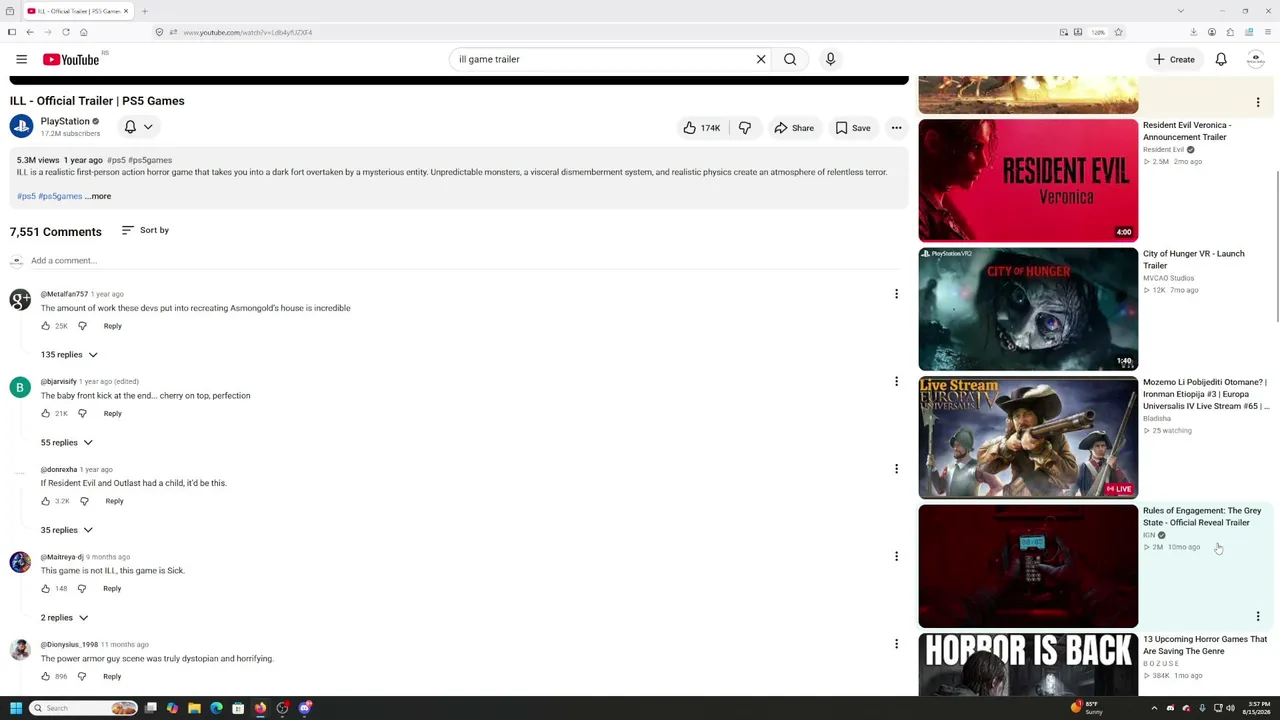
Task: Open the browser home page
Action: pos(84,32)
